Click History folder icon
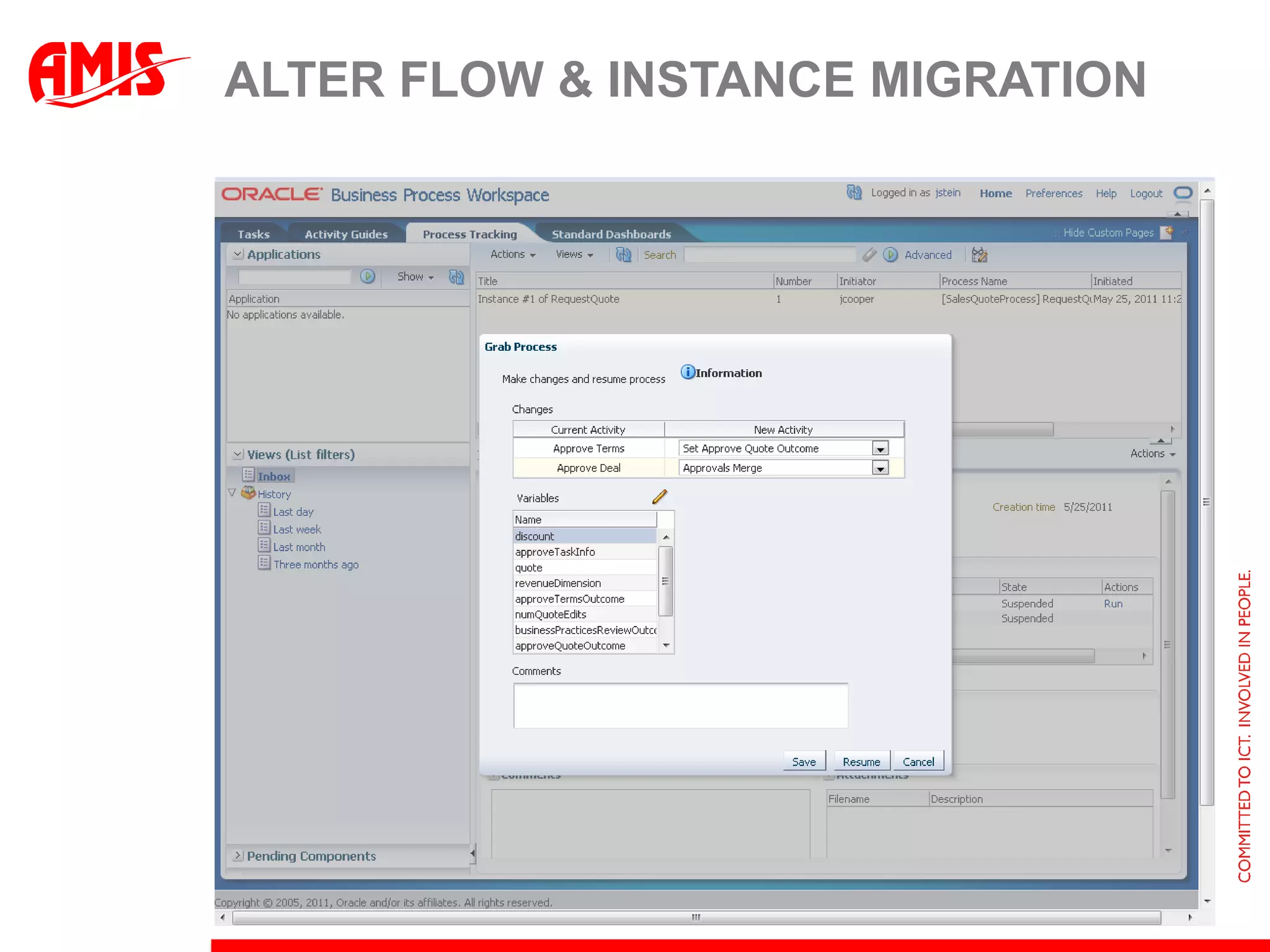Viewport: 1270px width, 952px height. [248, 493]
